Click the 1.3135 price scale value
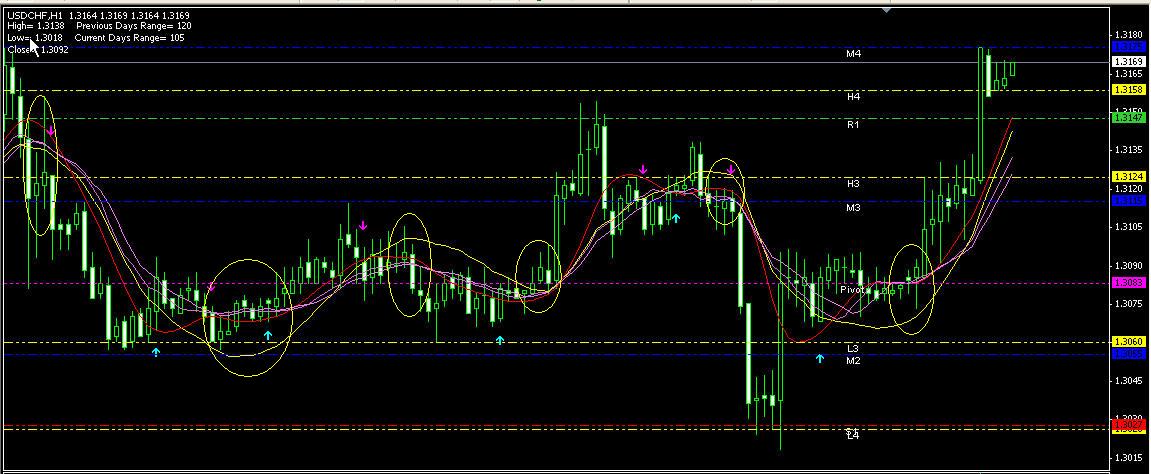 pos(1128,150)
